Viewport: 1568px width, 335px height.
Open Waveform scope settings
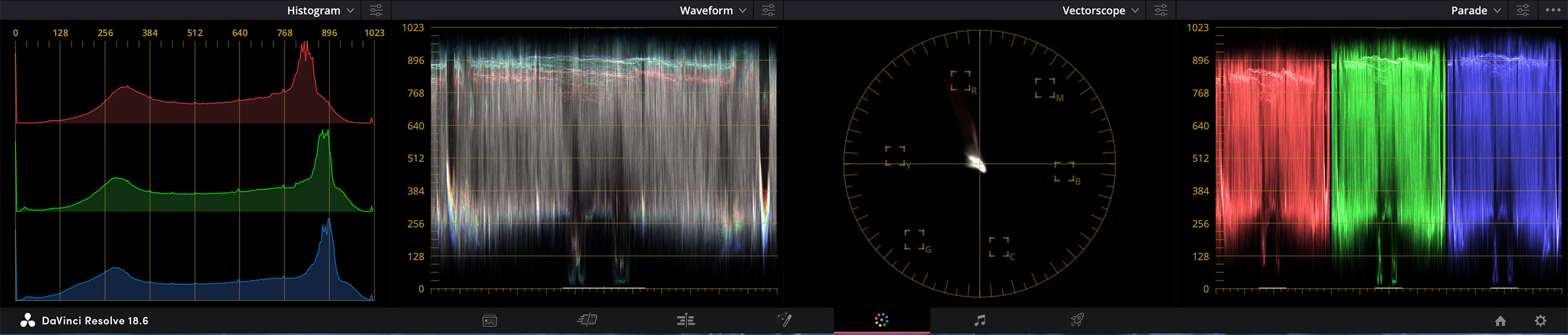769,11
